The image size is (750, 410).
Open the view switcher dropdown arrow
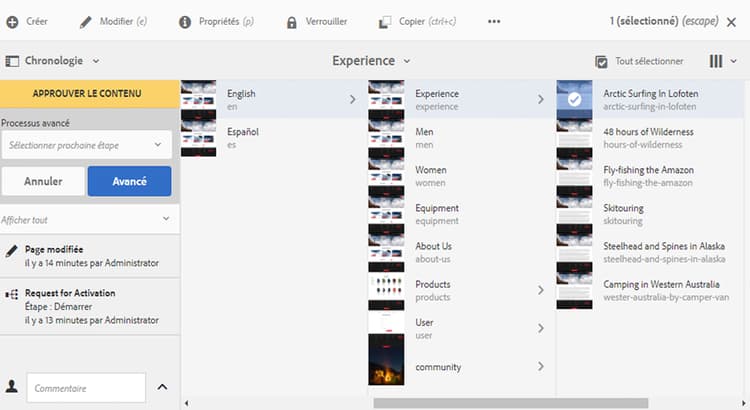(733, 61)
